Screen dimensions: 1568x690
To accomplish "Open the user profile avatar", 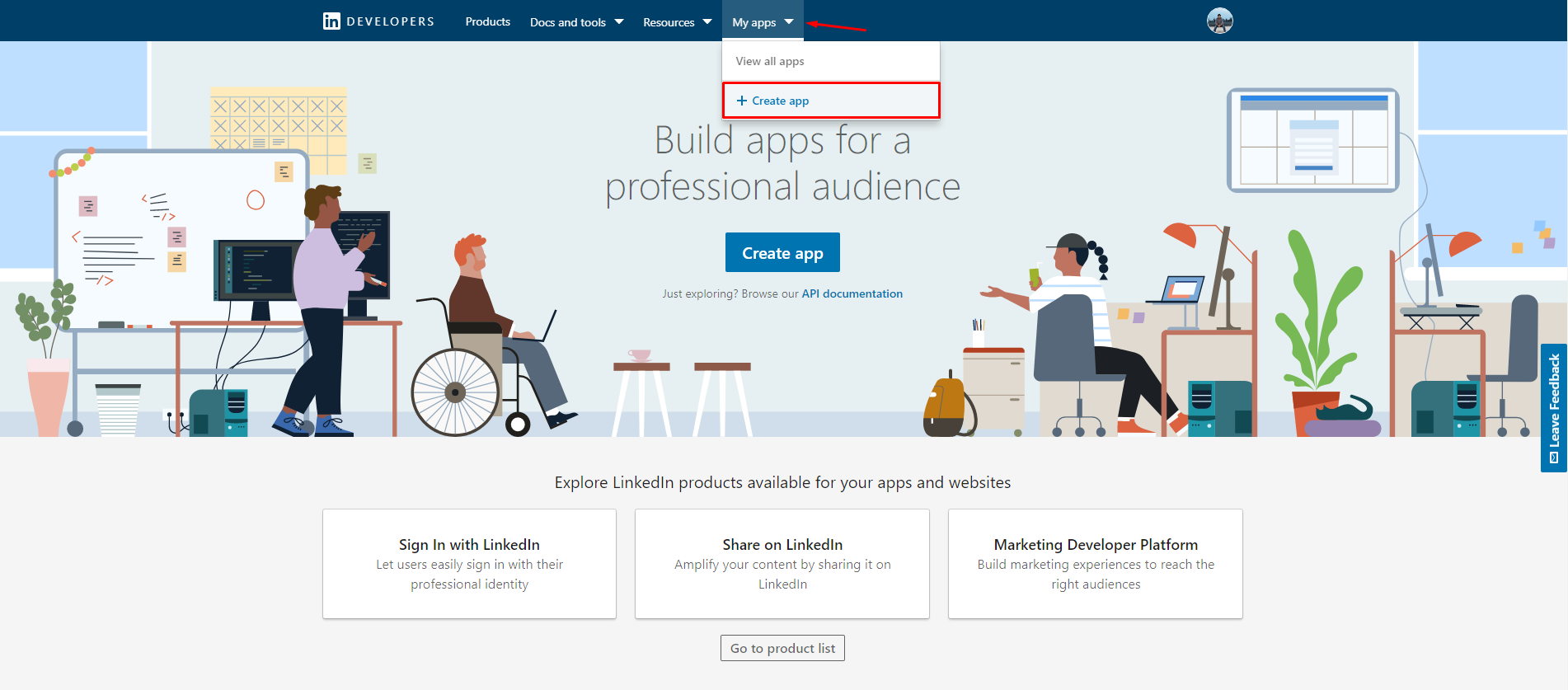I will [1219, 21].
